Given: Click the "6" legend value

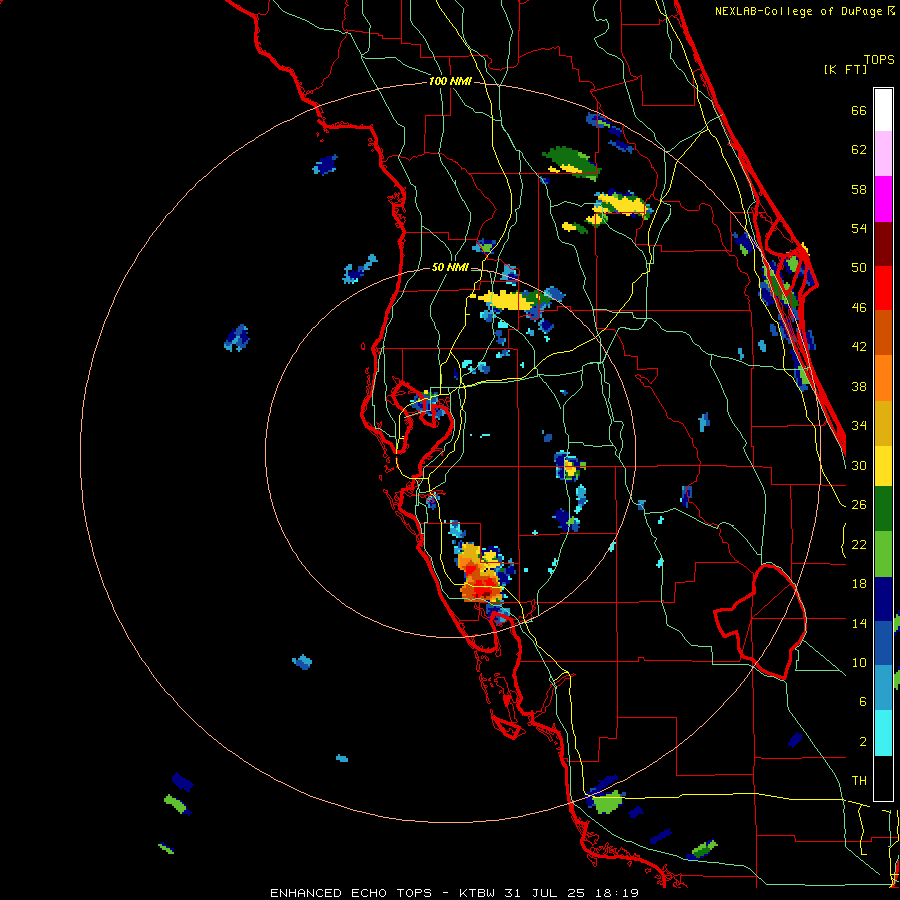Looking at the screenshot, I should point(863,702).
